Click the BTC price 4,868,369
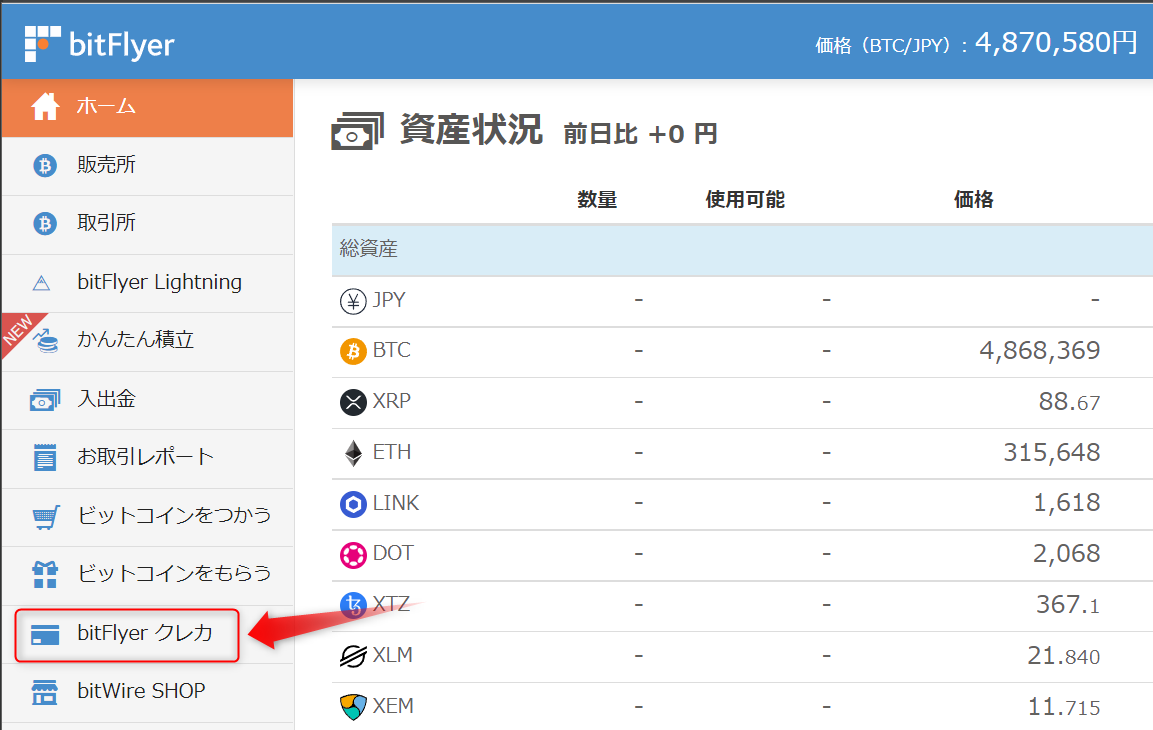 pyautogui.click(x=1040, y=351)
